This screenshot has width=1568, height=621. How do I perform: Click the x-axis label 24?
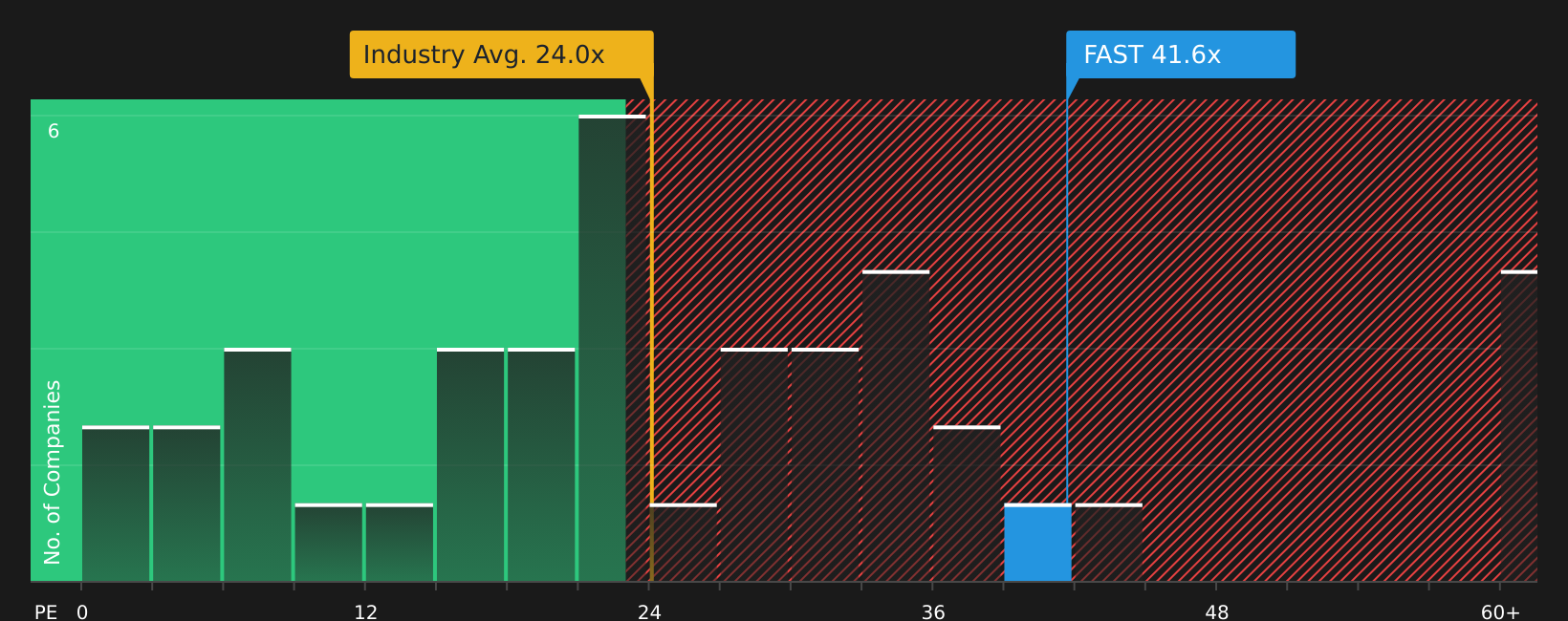(649, 612)
